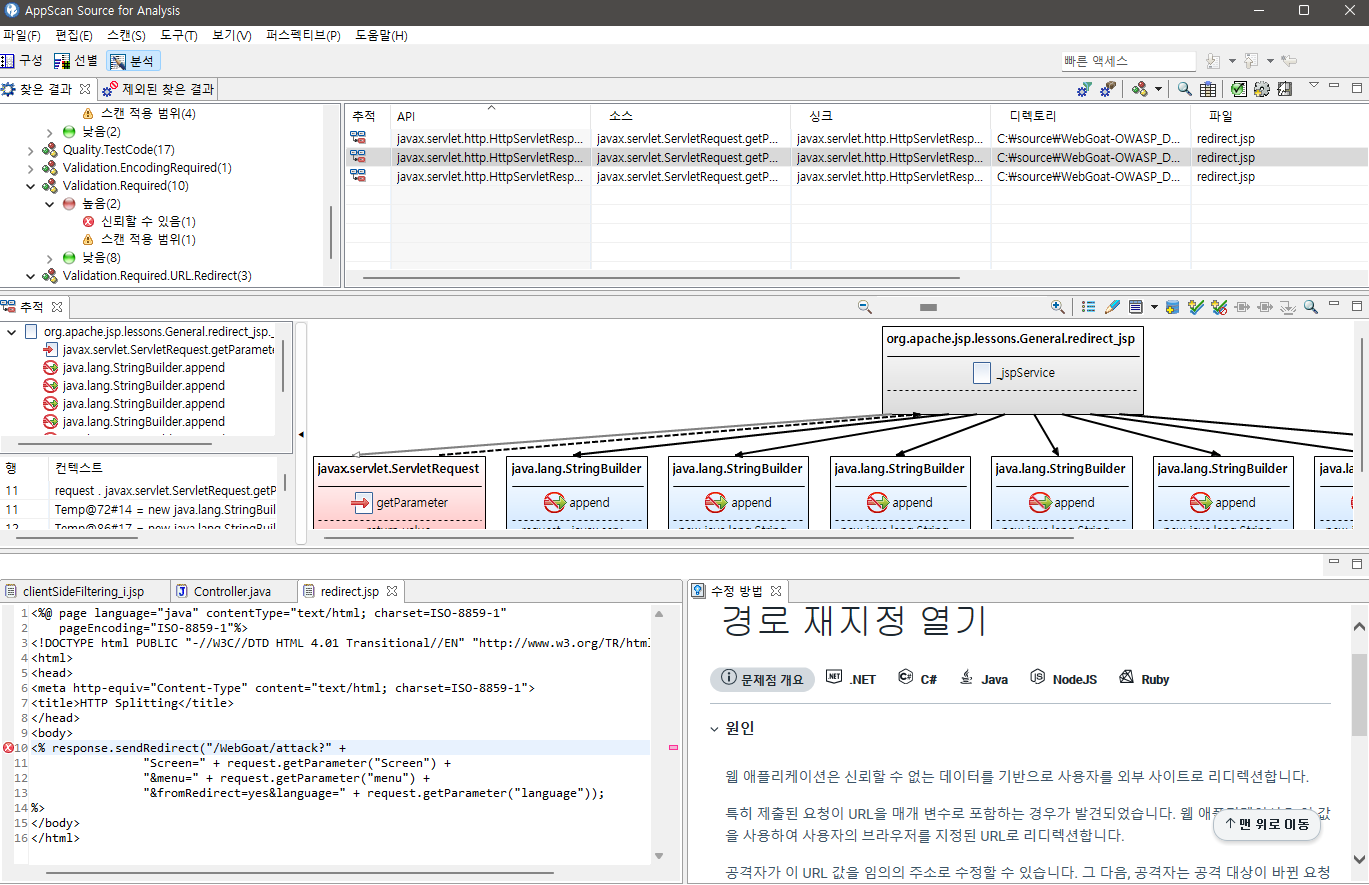Click the bundle findings gear icon
Image resolution: width=1369 pixels, height=885 pixels.
1107,89
